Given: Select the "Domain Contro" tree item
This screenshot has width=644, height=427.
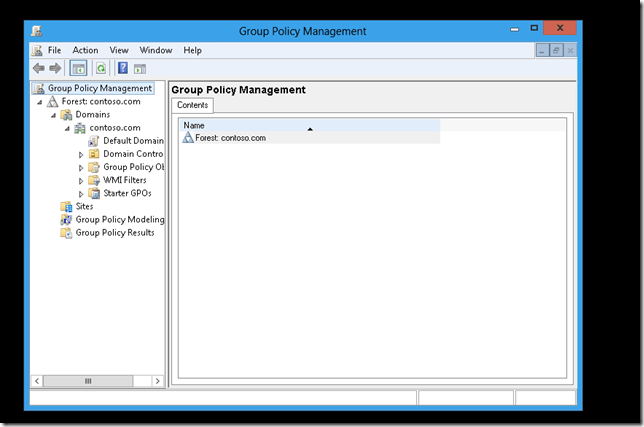Looking at the screenshot, I should (x=133, y=154).
